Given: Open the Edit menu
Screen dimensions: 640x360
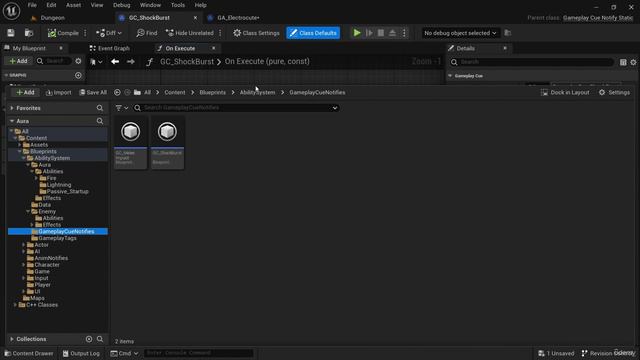Looking at the screenshot, I should point(51,5).
